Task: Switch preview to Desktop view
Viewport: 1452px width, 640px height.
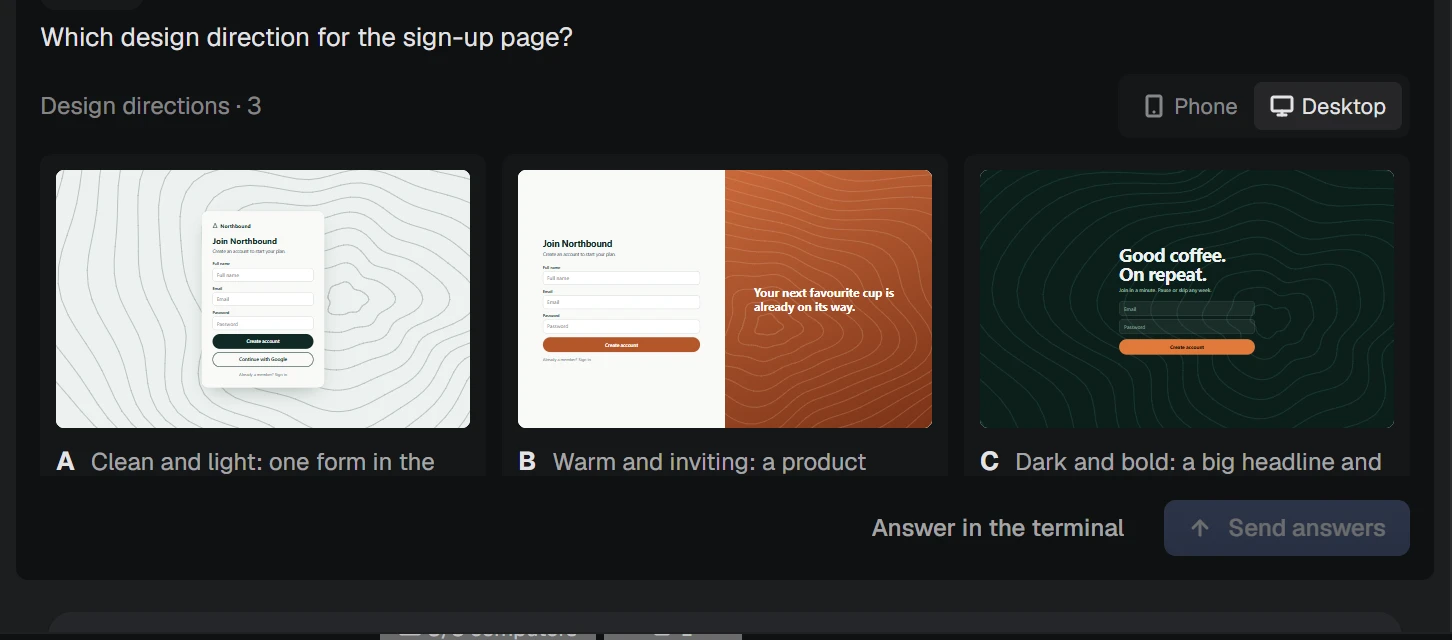Action: tap(1328, 106)
